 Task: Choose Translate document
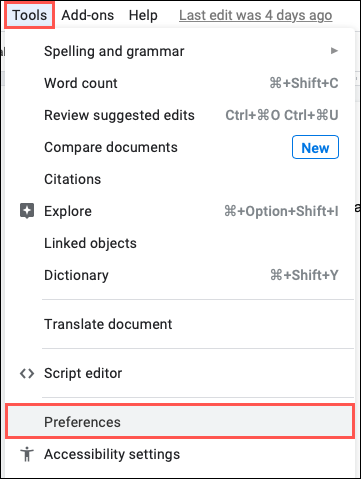coord(180,324)
